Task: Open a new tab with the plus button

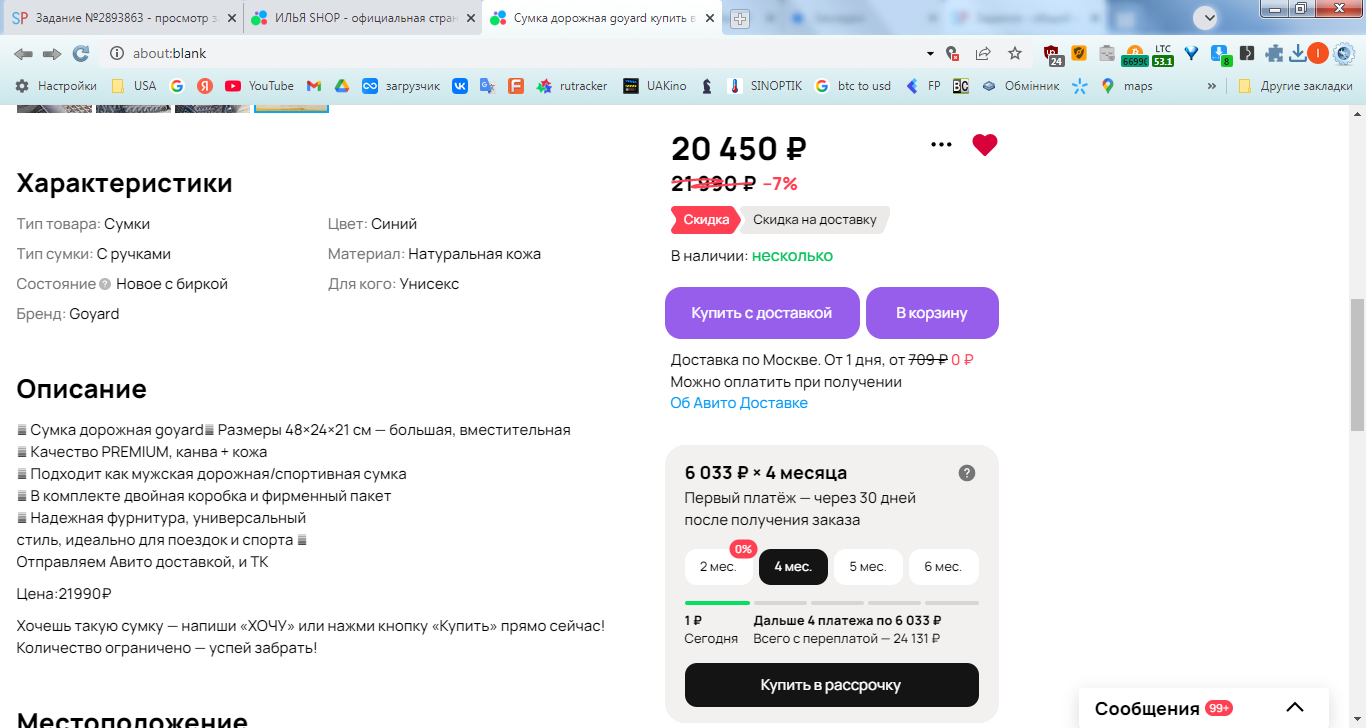Action: click(739, 19)
